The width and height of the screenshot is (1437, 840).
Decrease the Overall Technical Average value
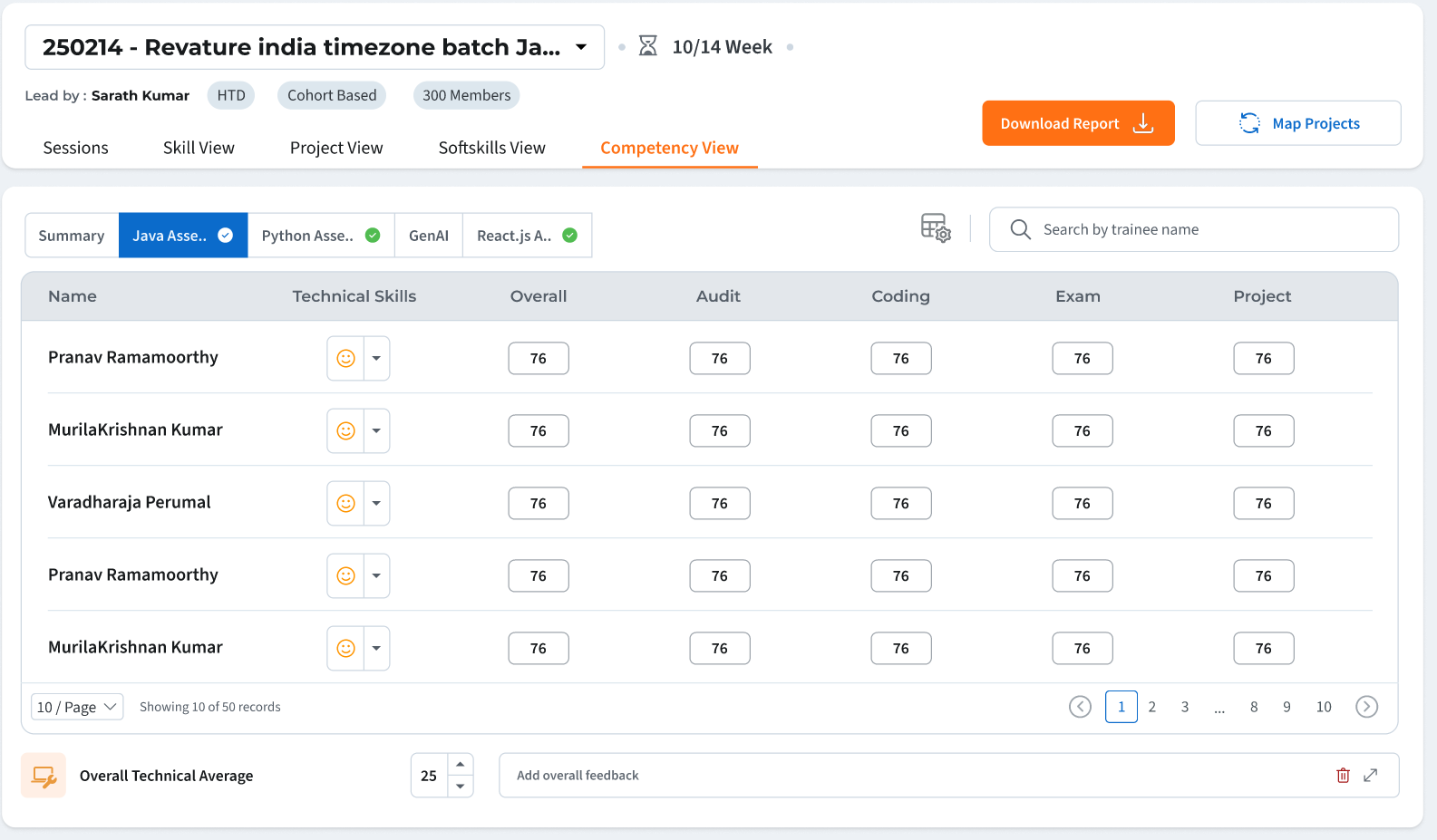(461, 787)
